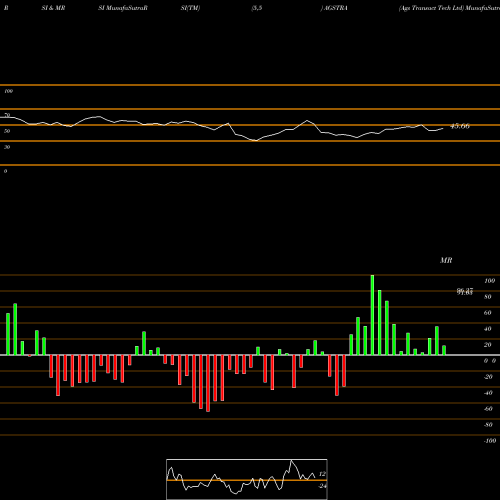Click RSI axis label 70
Image resolution: width=500 pixels, height=500 pixels.
(x=7, y=115)
